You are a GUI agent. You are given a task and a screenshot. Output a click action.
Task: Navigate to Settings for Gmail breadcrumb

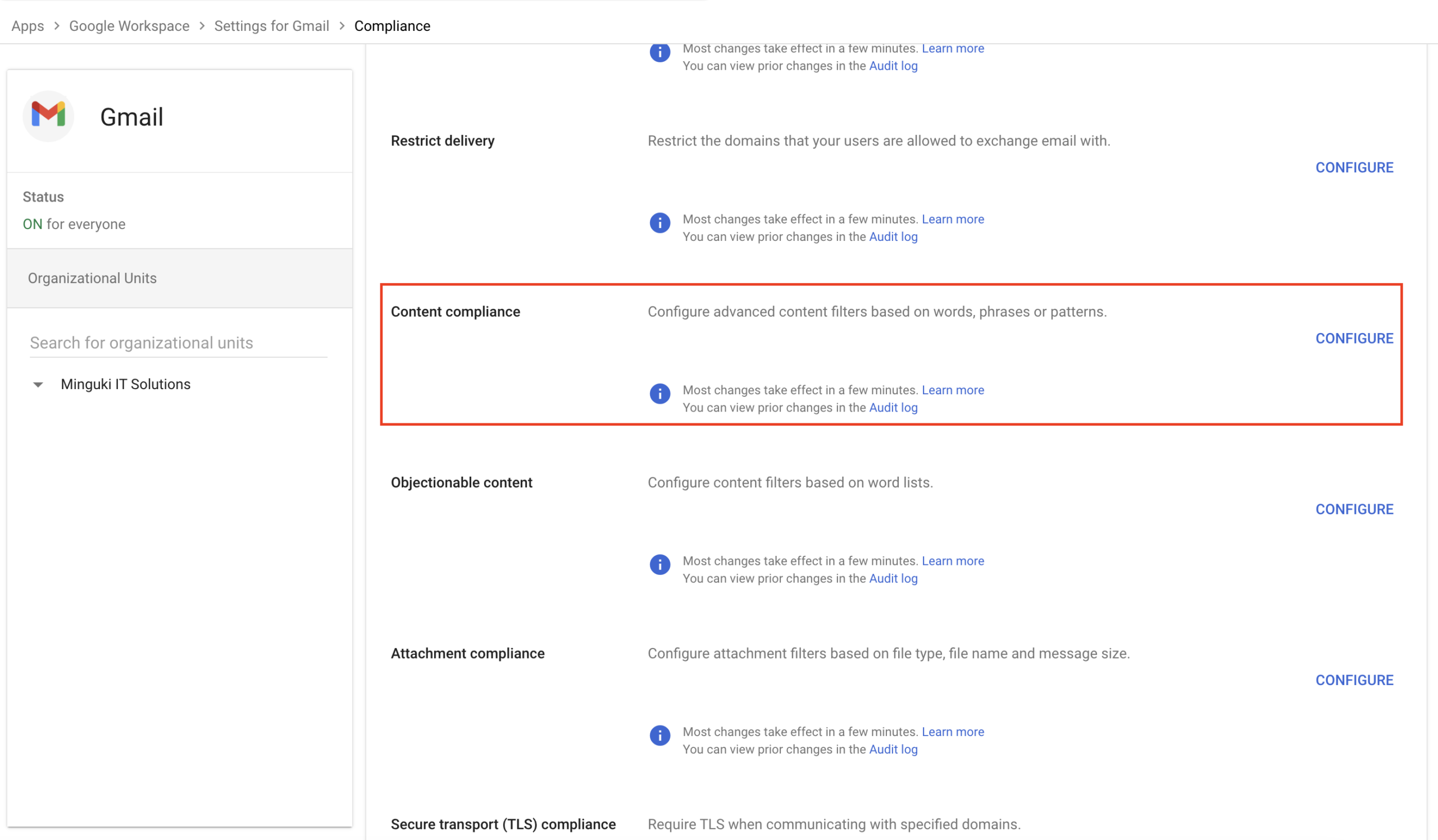[x=272, y=26]
